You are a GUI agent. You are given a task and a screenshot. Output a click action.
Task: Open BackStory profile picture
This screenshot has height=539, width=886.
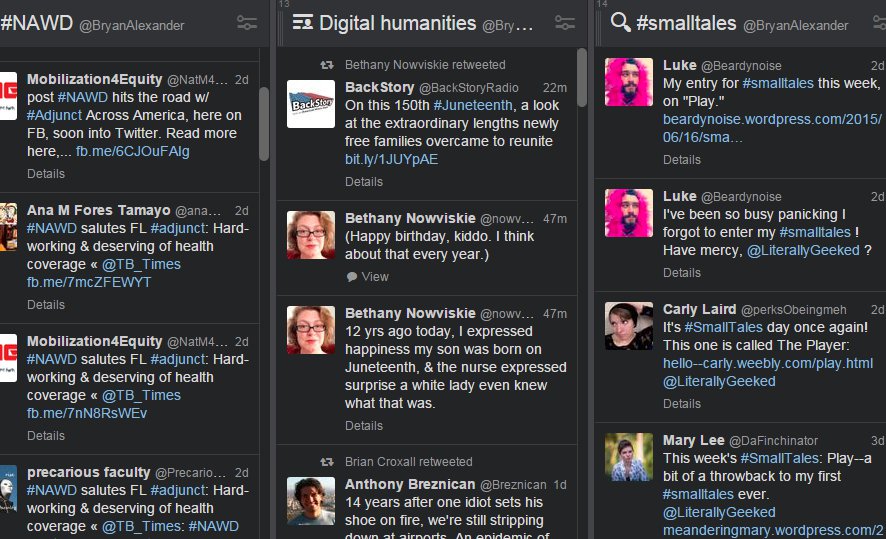[311, 104]
